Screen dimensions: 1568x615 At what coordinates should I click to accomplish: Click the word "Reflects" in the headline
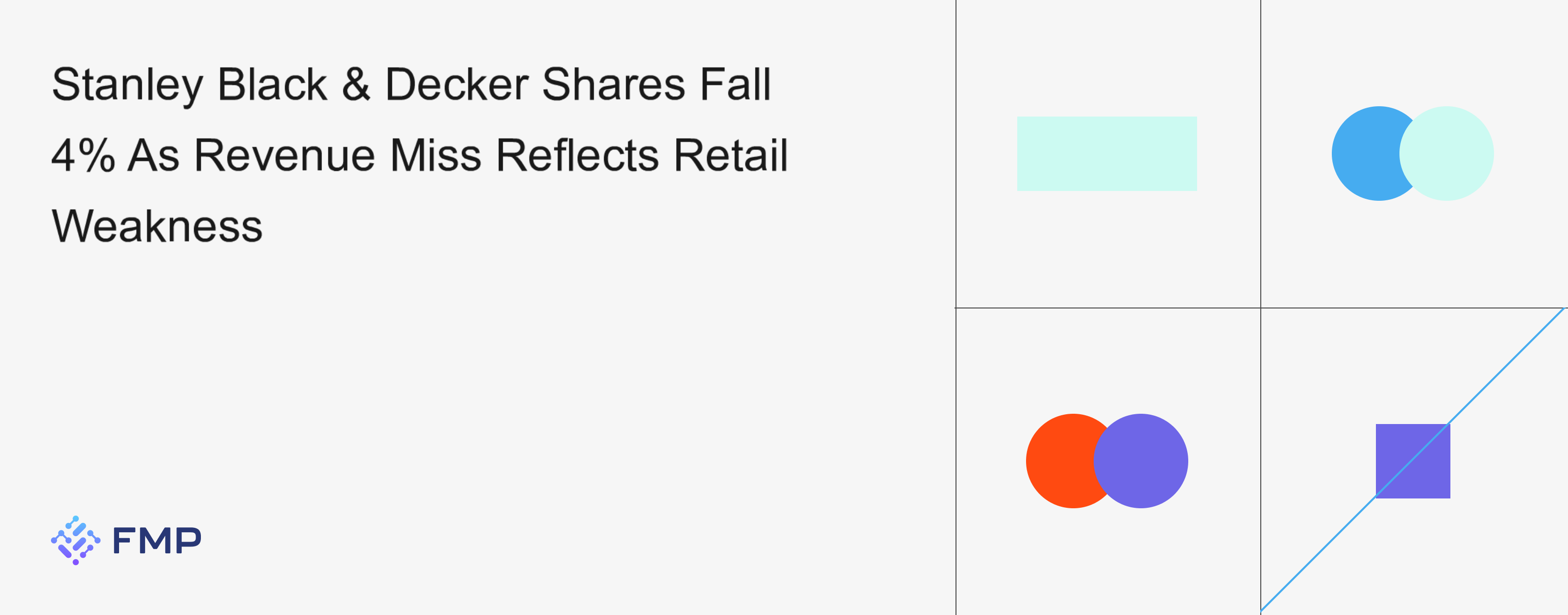click(x=577, y=156)
